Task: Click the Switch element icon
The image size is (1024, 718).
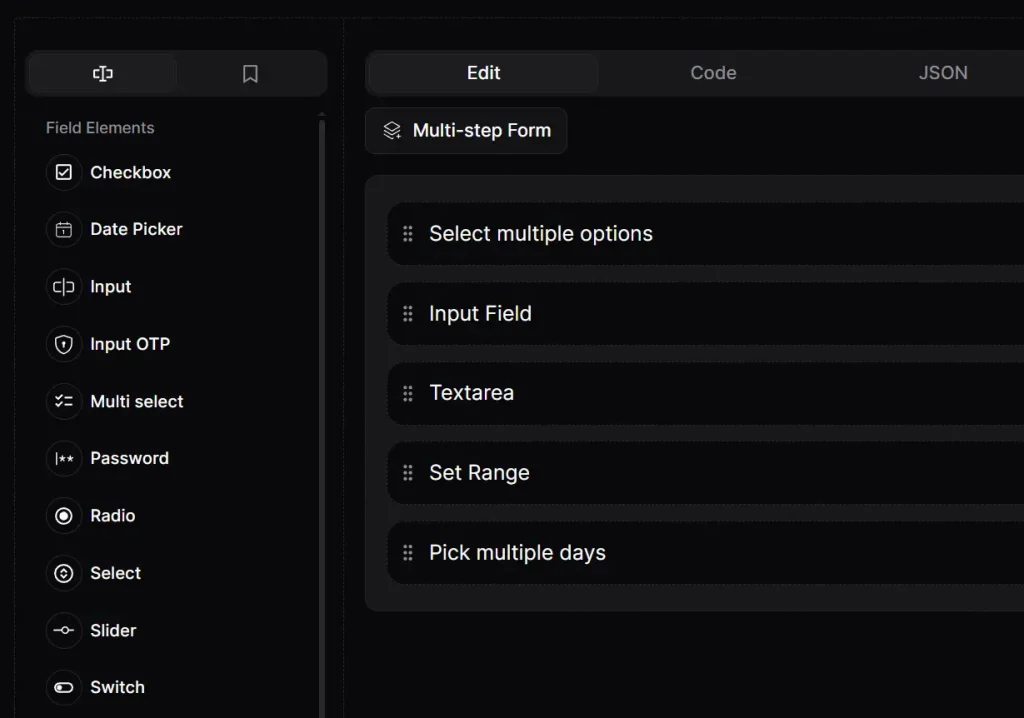Action: pos(63,688)
